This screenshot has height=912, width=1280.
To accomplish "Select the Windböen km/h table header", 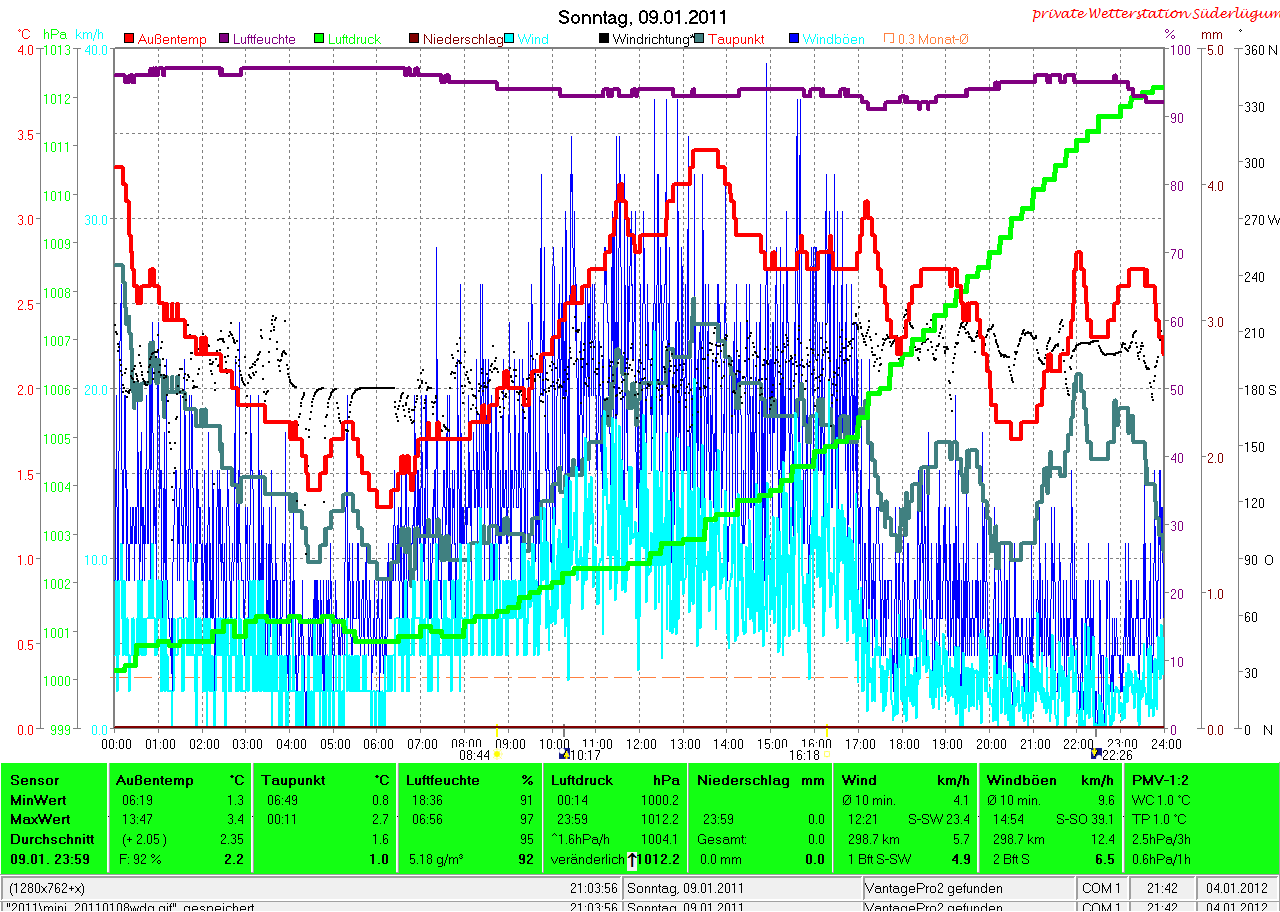I will tap(1051, 780).
